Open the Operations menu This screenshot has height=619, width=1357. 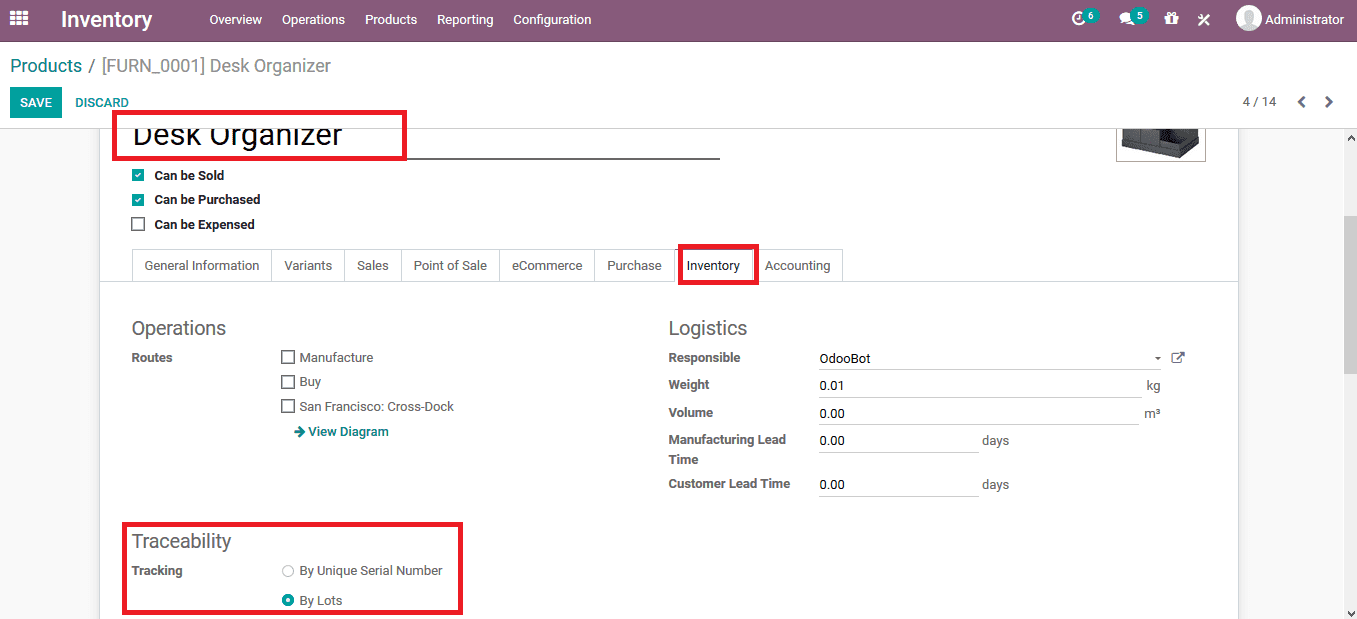[313, 20]
